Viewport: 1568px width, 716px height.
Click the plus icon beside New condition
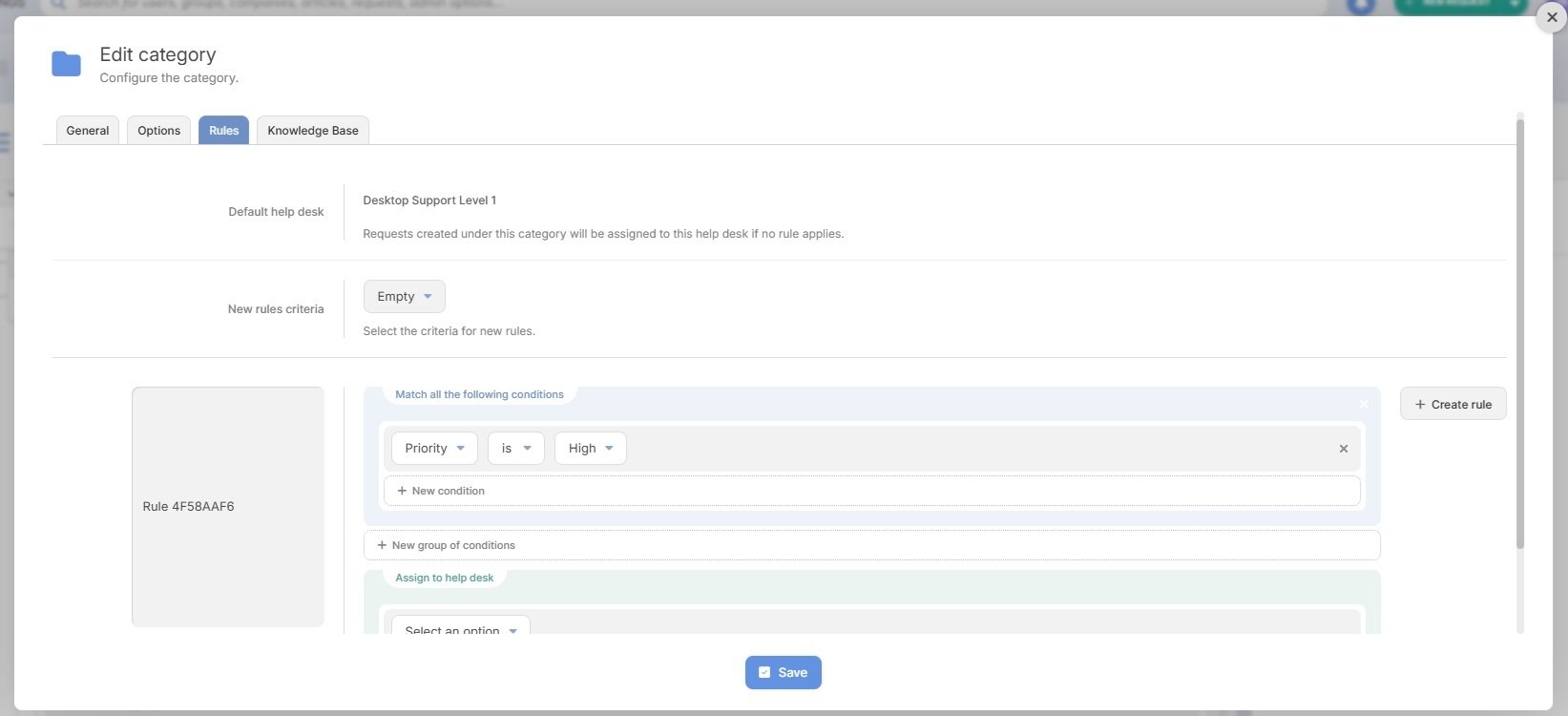(402, 491)
